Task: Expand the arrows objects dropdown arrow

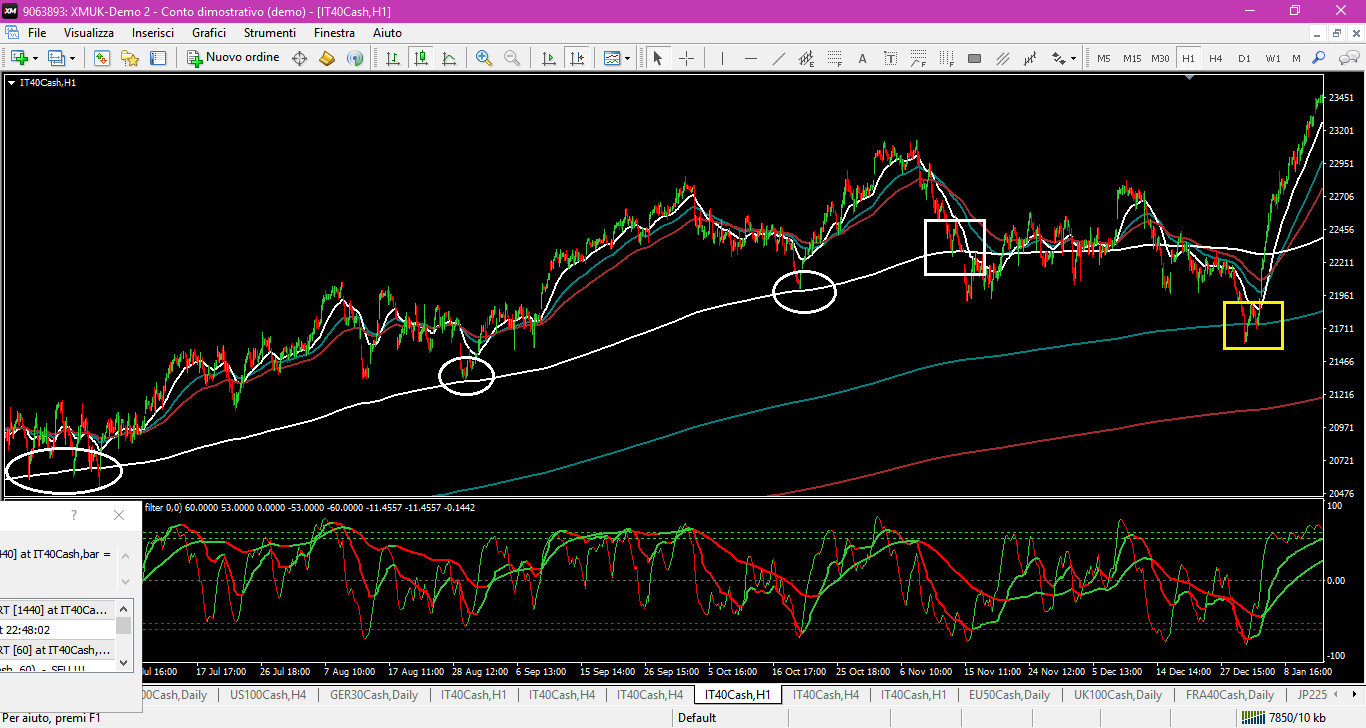Action: 1074,58
